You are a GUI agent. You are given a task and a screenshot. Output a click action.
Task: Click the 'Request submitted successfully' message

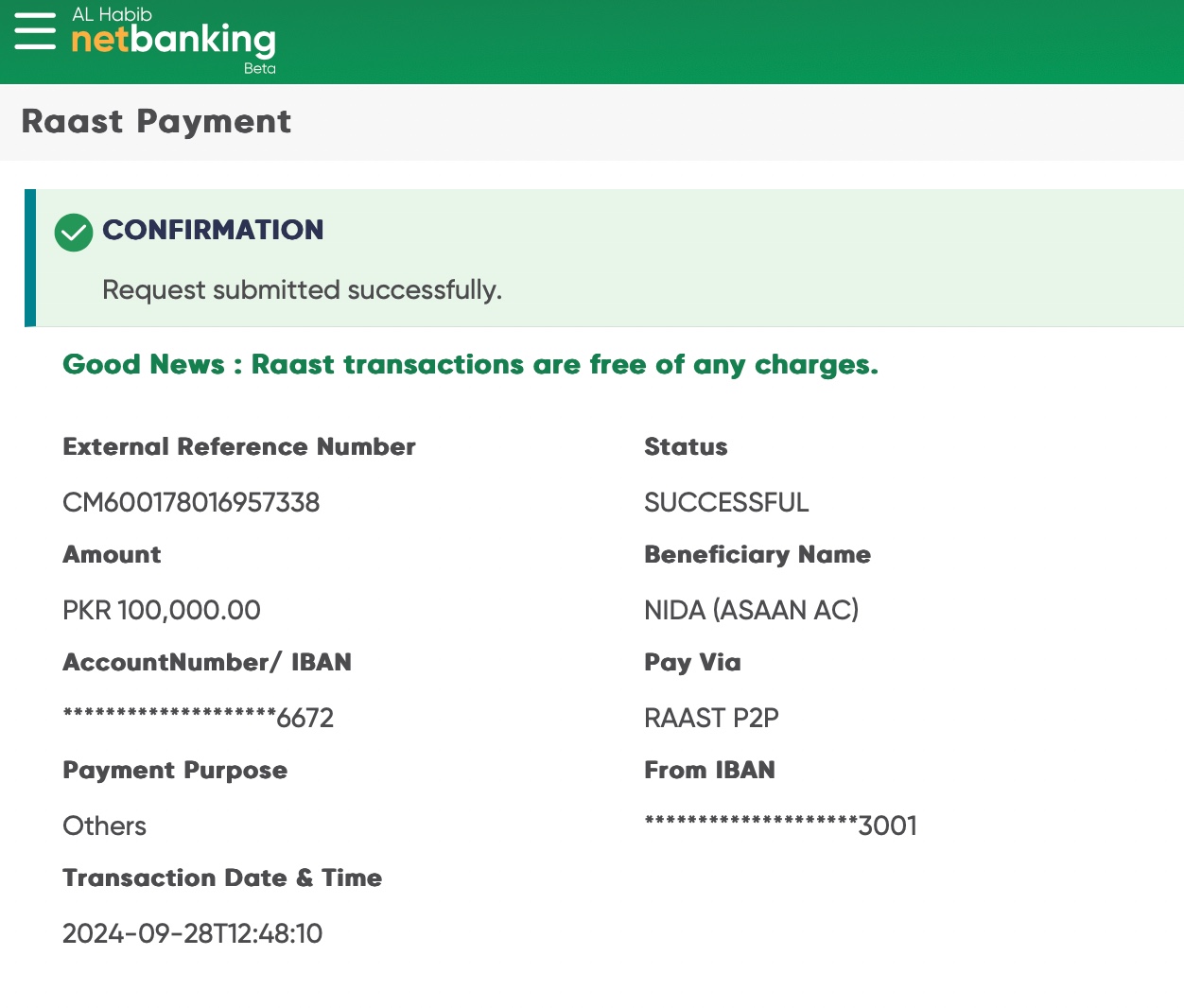302,289
